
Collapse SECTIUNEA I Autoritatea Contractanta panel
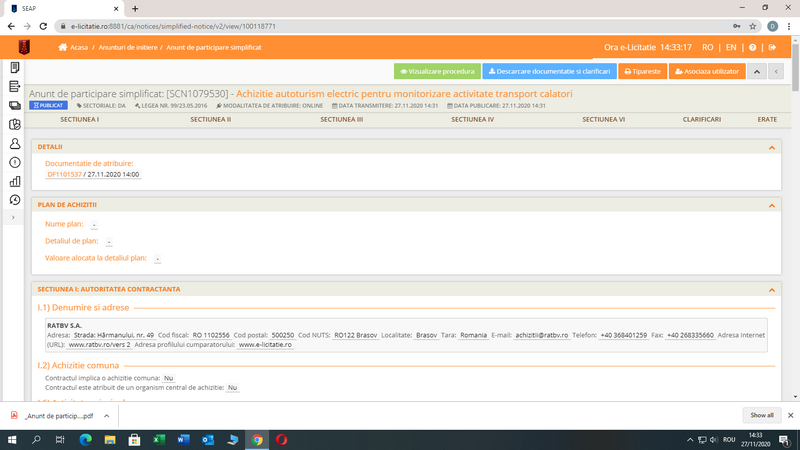pos(772,289)
